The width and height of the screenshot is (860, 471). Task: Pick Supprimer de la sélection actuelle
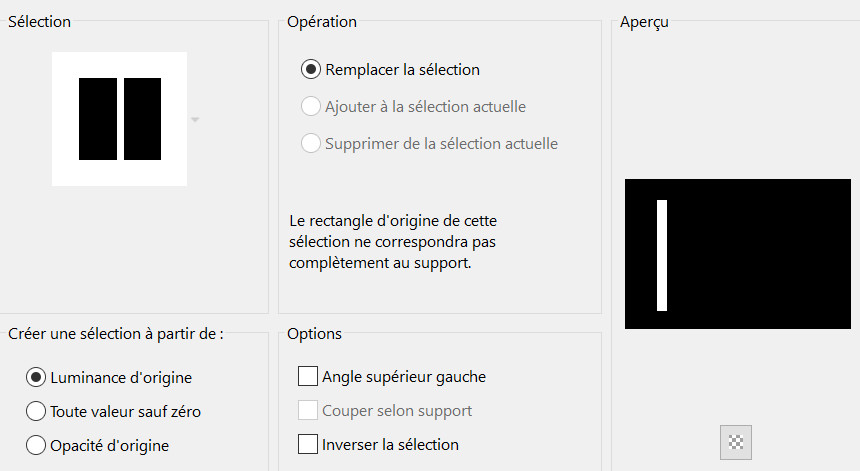click(x=311, y=144)
